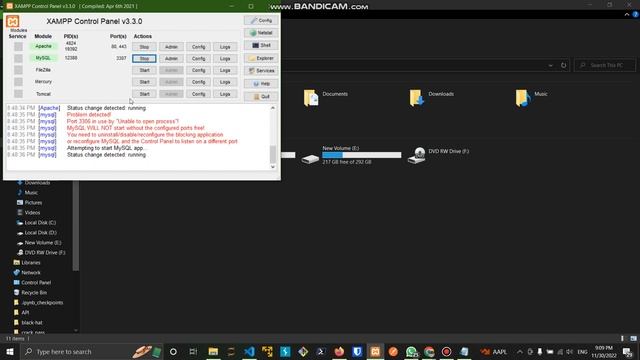The image size is (640, 360).
Task: Refresh the File Explorer address bar
Action: [x=563, y=65]
